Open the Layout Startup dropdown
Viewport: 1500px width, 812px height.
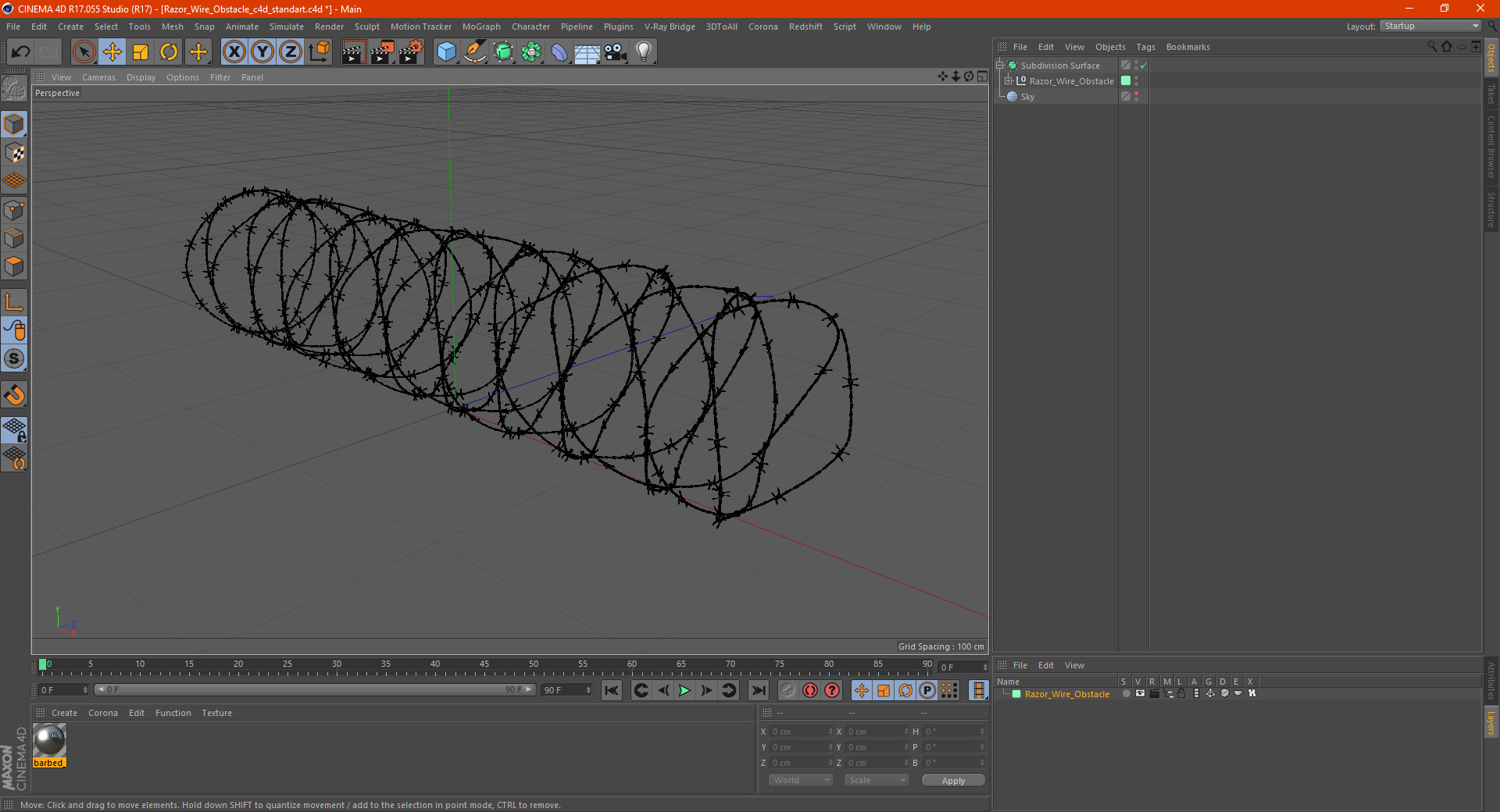(x=1431, y=26)
